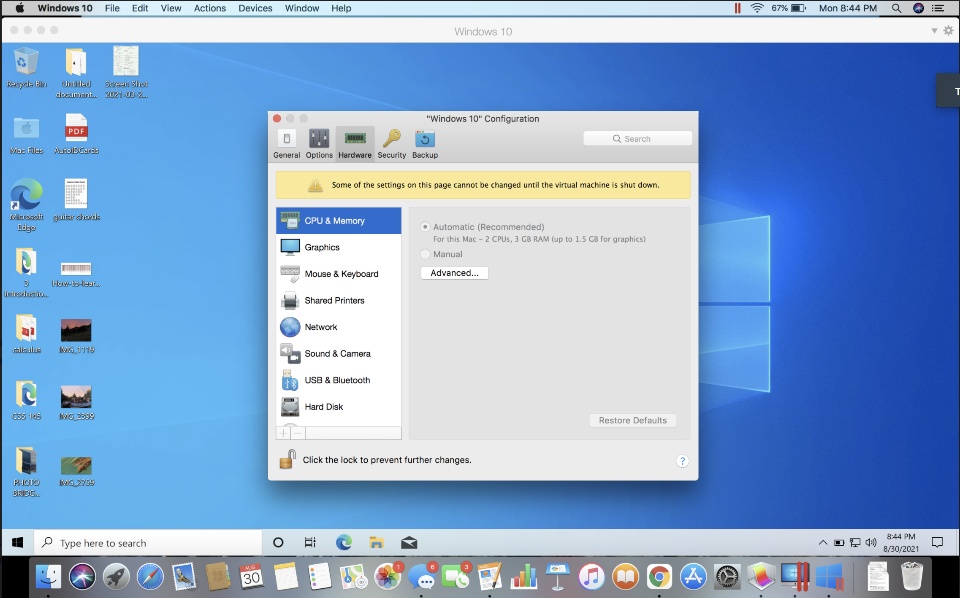Open the Windows Action Center icon

[937, 542]
